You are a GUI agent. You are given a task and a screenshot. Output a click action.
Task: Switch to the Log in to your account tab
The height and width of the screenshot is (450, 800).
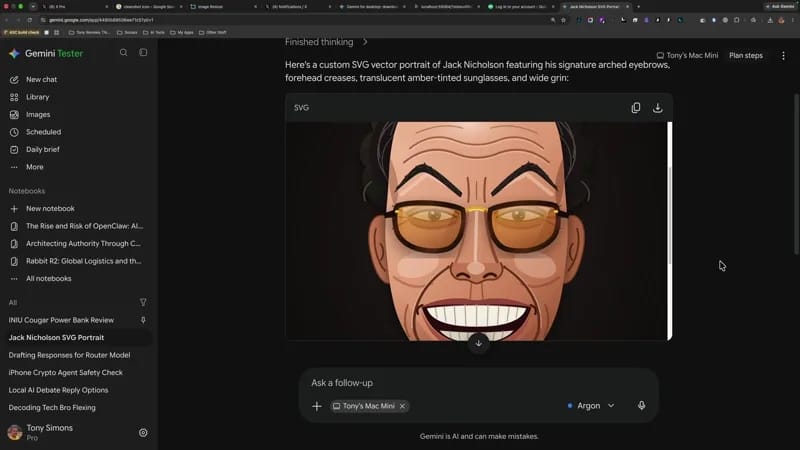point(520,7)
